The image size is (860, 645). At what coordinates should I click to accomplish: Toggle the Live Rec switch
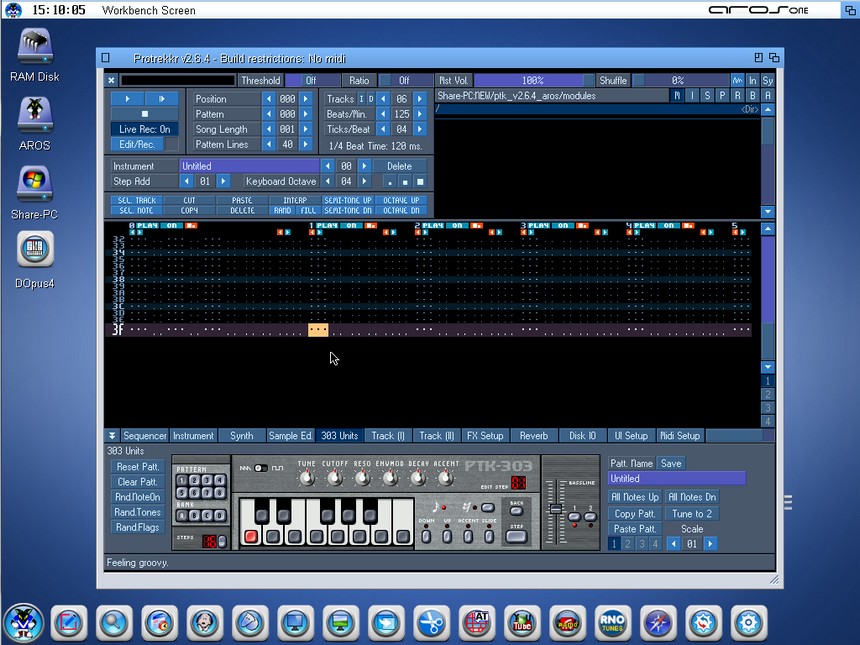[144, 129]
